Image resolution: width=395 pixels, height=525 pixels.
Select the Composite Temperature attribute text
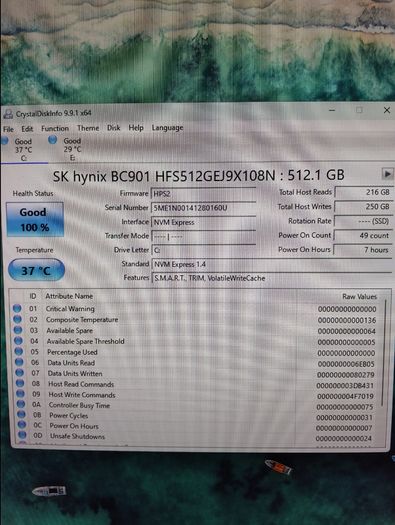point(82,320)
